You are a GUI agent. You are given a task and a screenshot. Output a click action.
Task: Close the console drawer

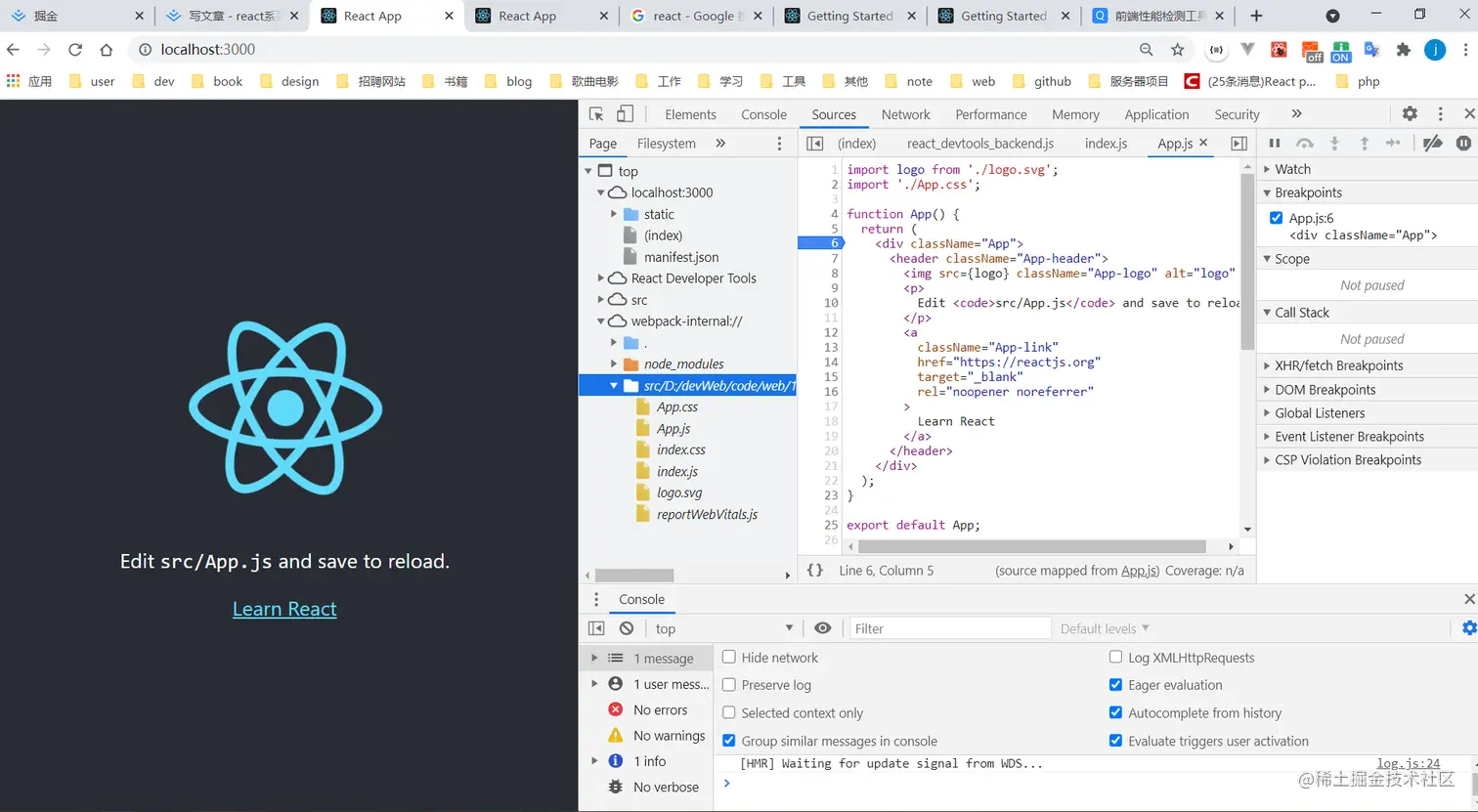1468,599
